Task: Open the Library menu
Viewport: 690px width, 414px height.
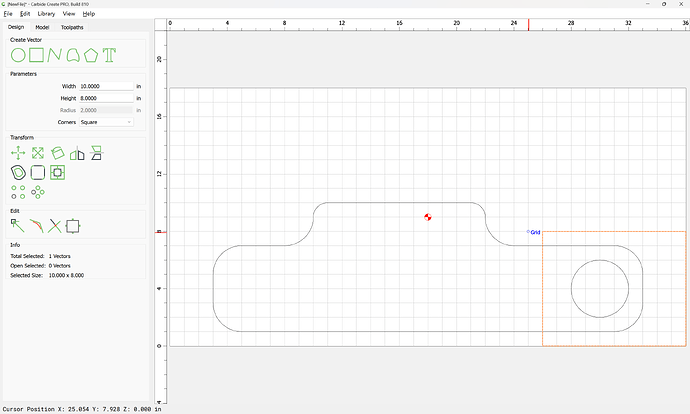Action: [x=46, y=14]
